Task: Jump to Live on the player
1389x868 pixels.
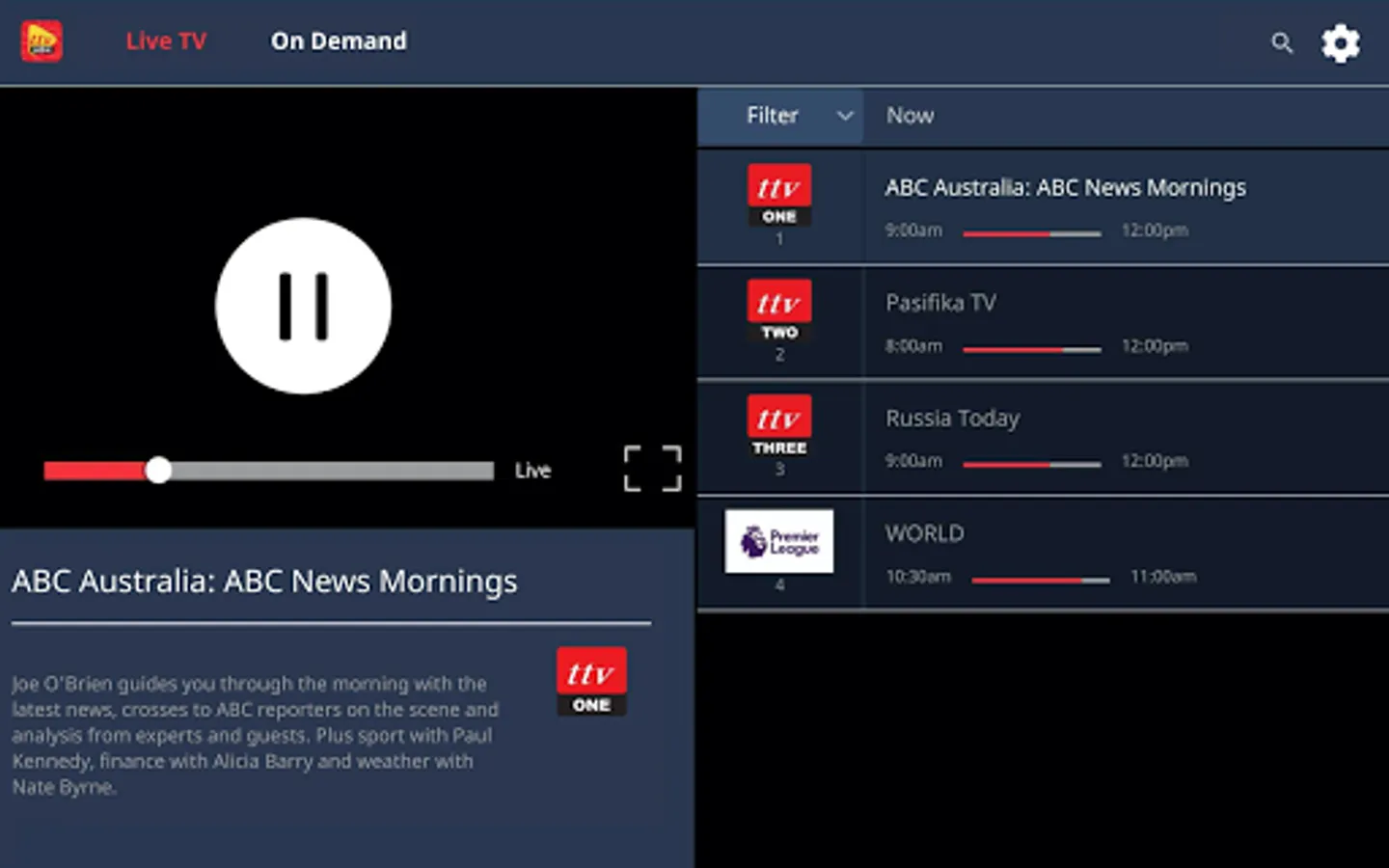Action: [532, 471]
